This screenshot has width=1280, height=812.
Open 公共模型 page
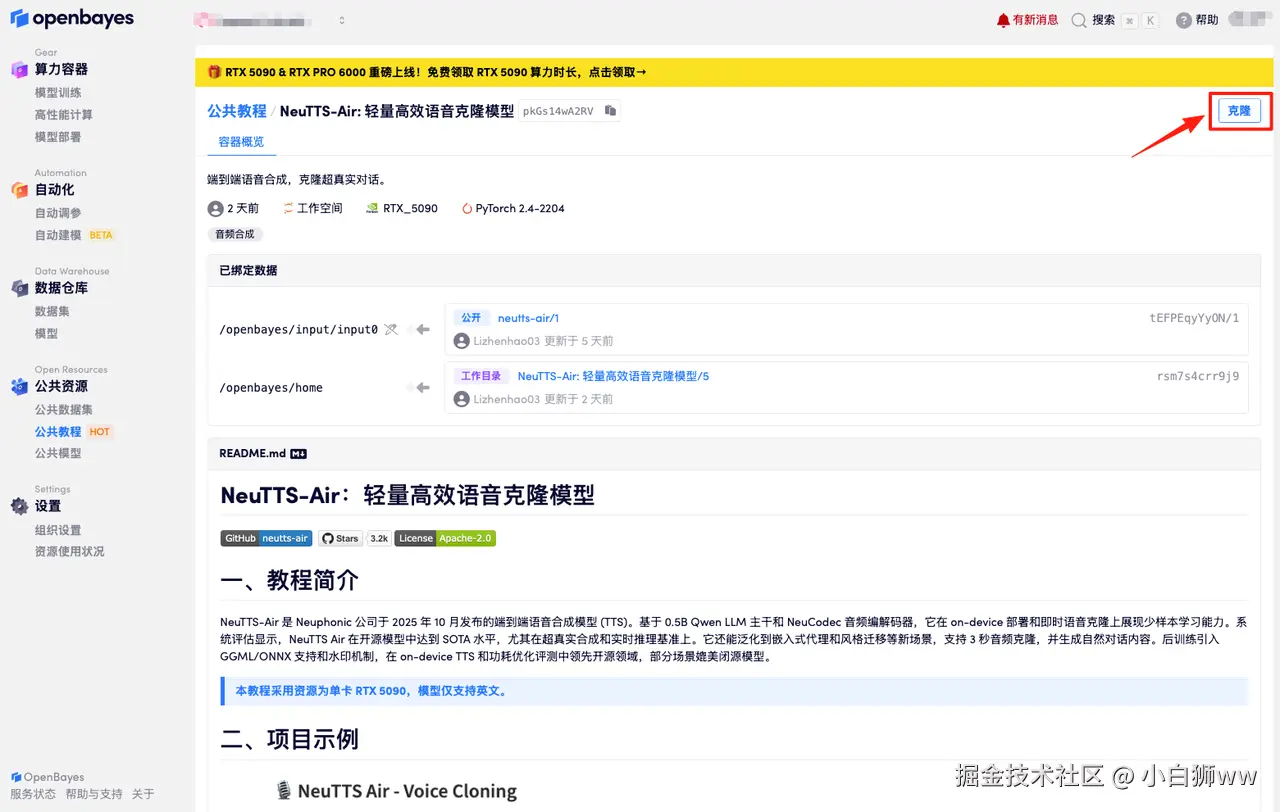[58, 453]
